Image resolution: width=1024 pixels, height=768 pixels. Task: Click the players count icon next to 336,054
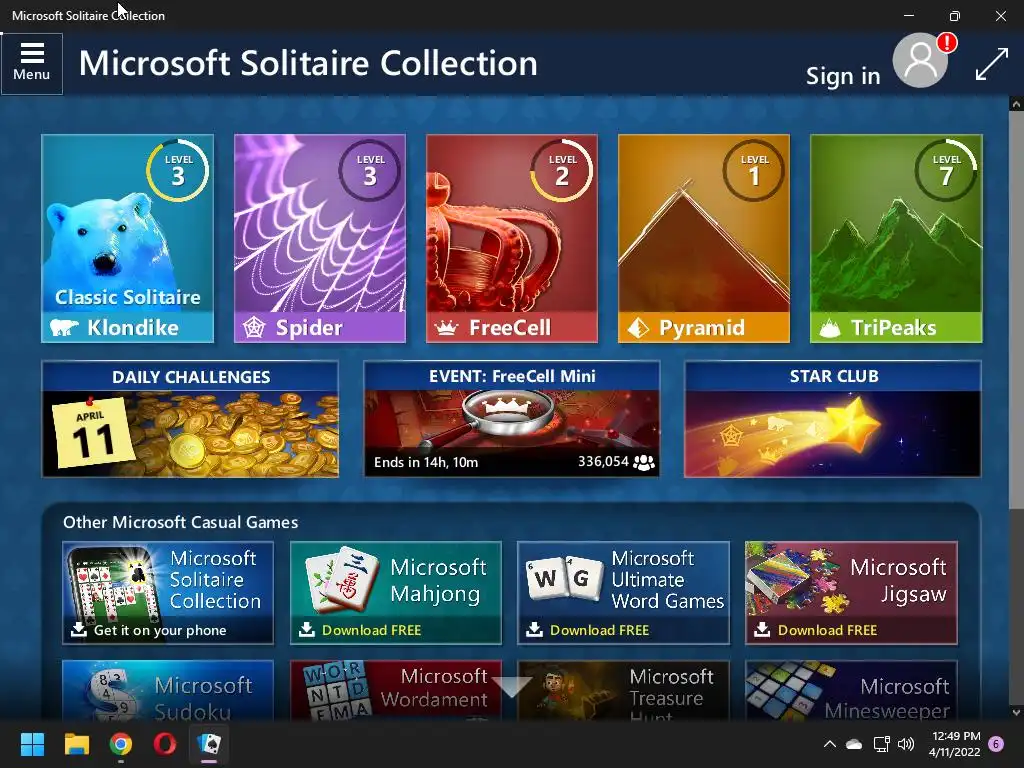644,462
